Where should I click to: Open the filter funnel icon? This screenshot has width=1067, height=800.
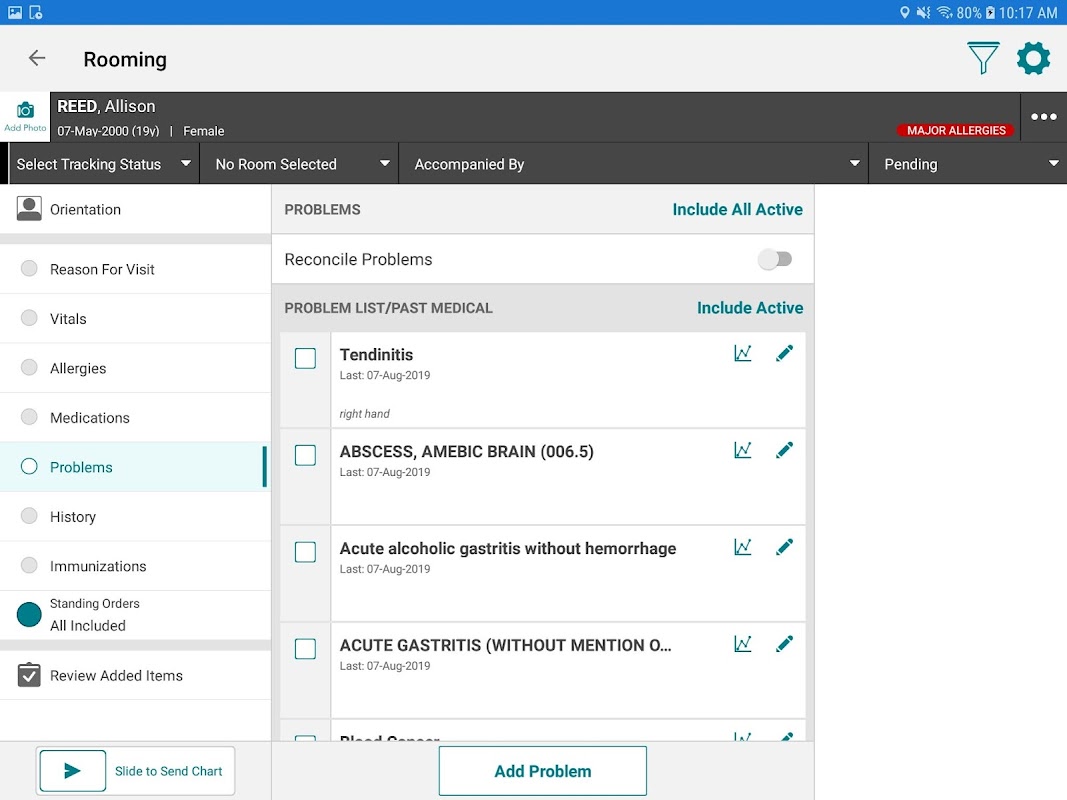[983, 59]
